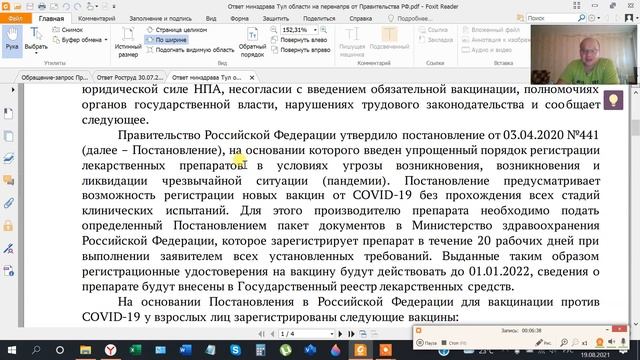The width and height of the screenshot is (640, 360).
Task: Toggle Подогнать видимую область view
Action: click(x=190, y=50)
